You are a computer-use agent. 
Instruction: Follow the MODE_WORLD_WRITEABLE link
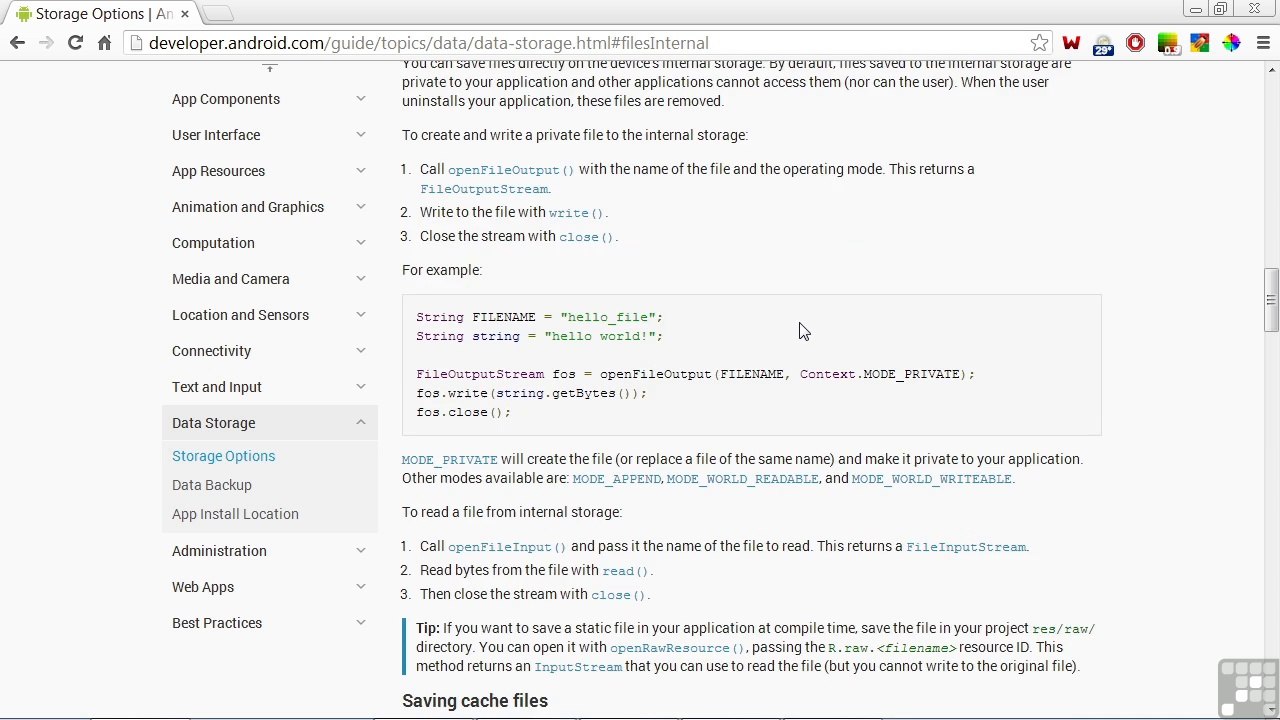click(931, 479)
